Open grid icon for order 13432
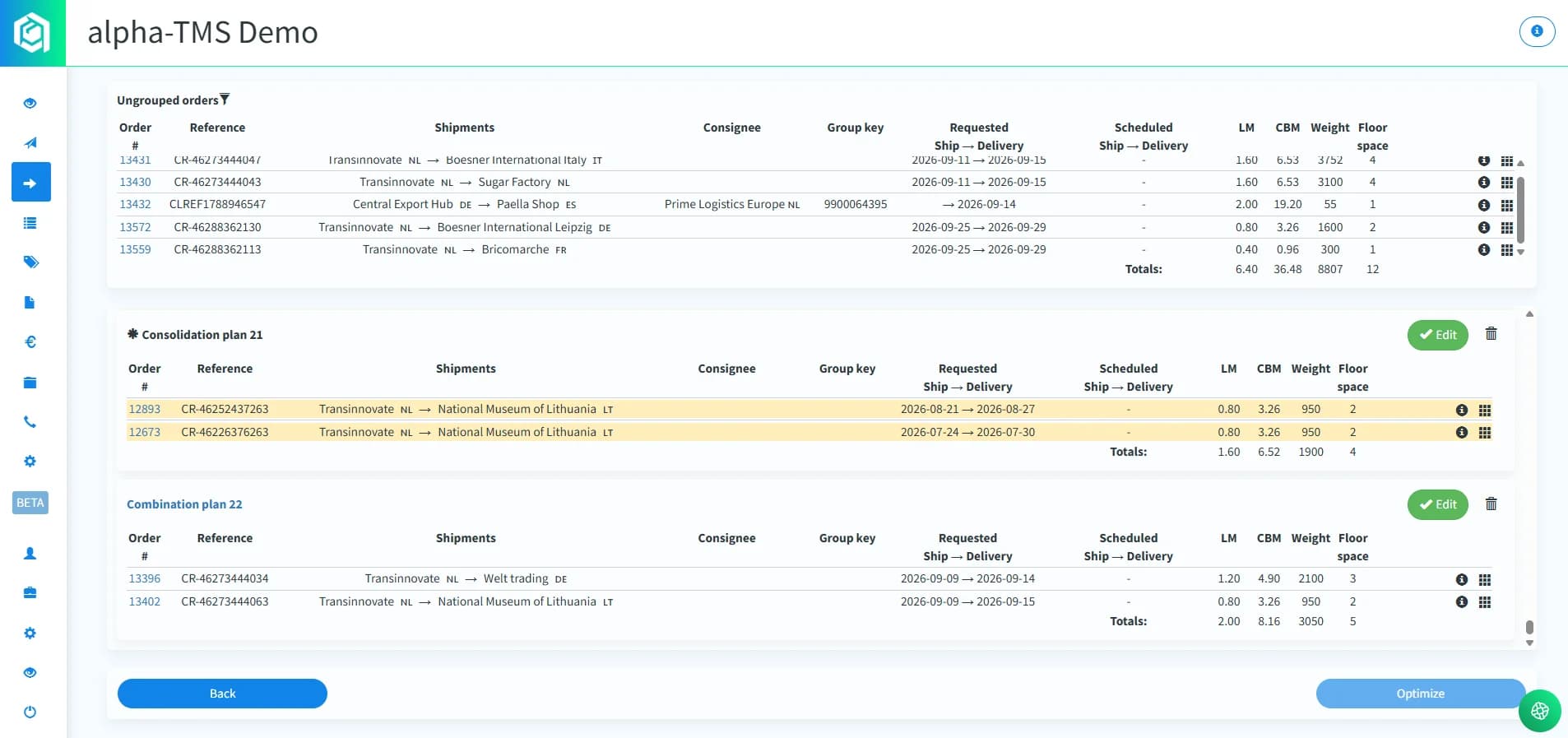 click(1507, 205)
